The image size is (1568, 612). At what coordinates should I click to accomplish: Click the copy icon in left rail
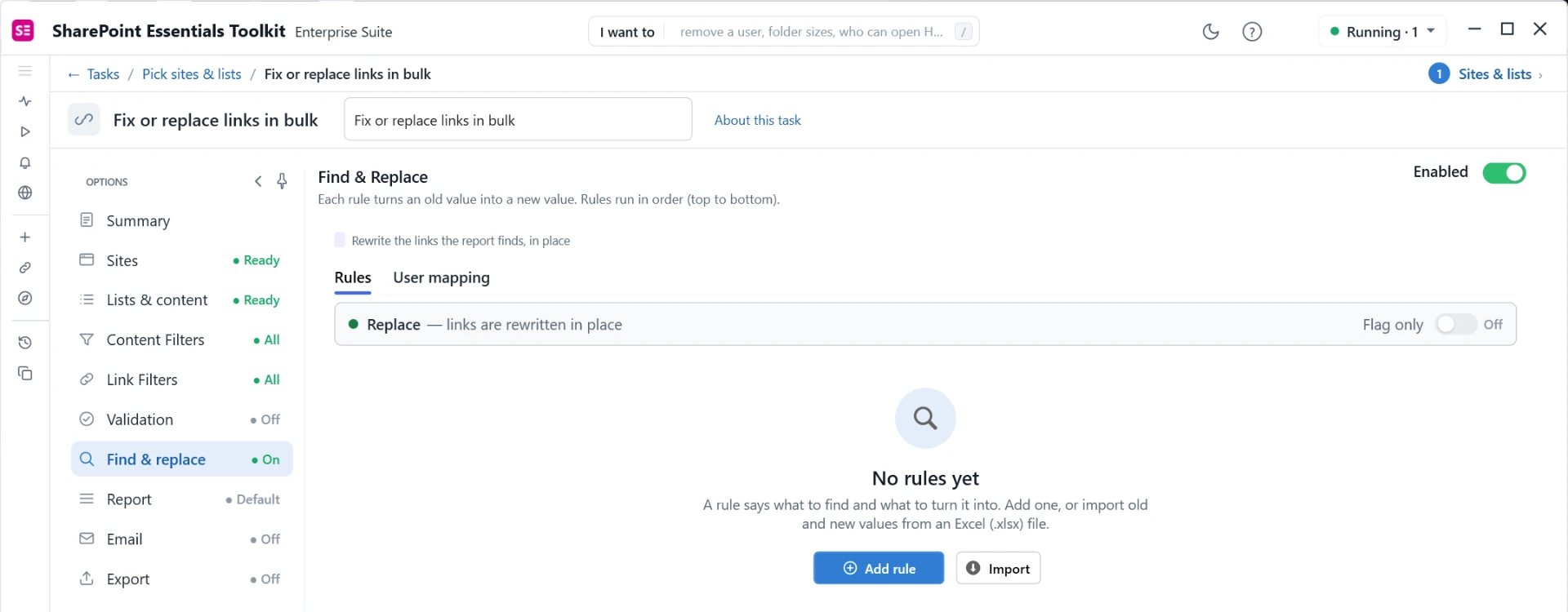(x=25, y=374)
